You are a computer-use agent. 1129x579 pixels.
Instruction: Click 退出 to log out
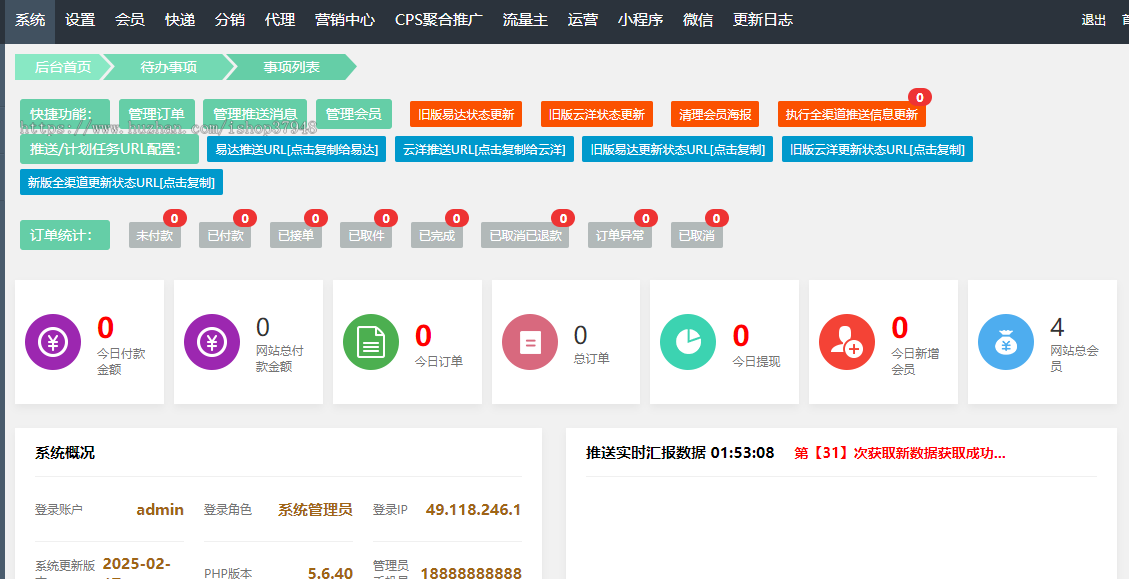point(1093,20)
